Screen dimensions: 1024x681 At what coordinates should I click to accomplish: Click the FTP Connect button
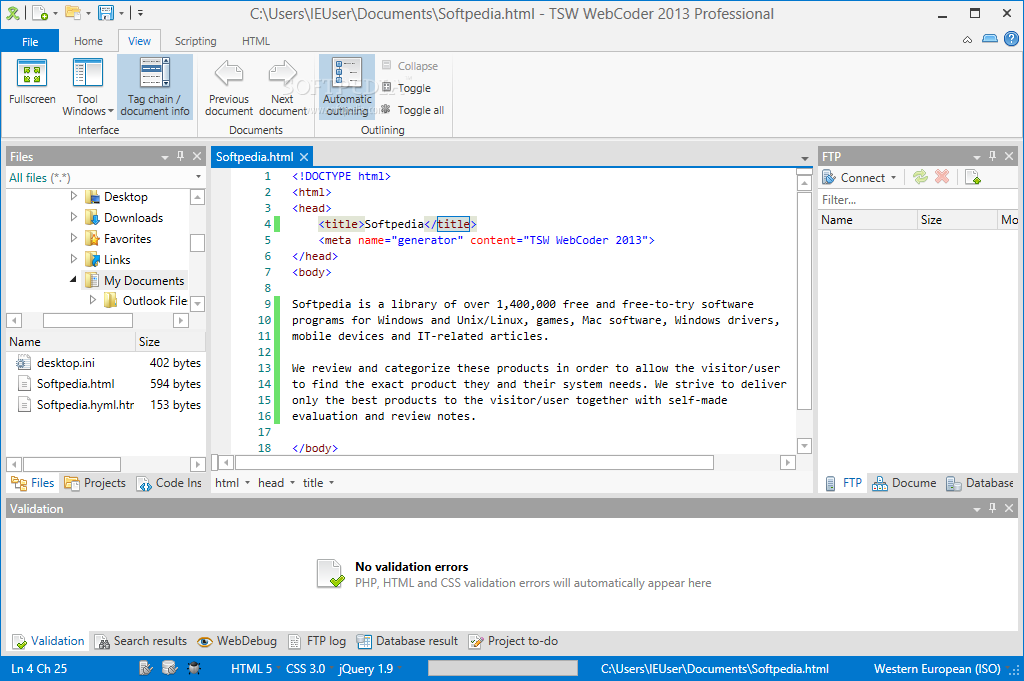click(x=859, y=178)
